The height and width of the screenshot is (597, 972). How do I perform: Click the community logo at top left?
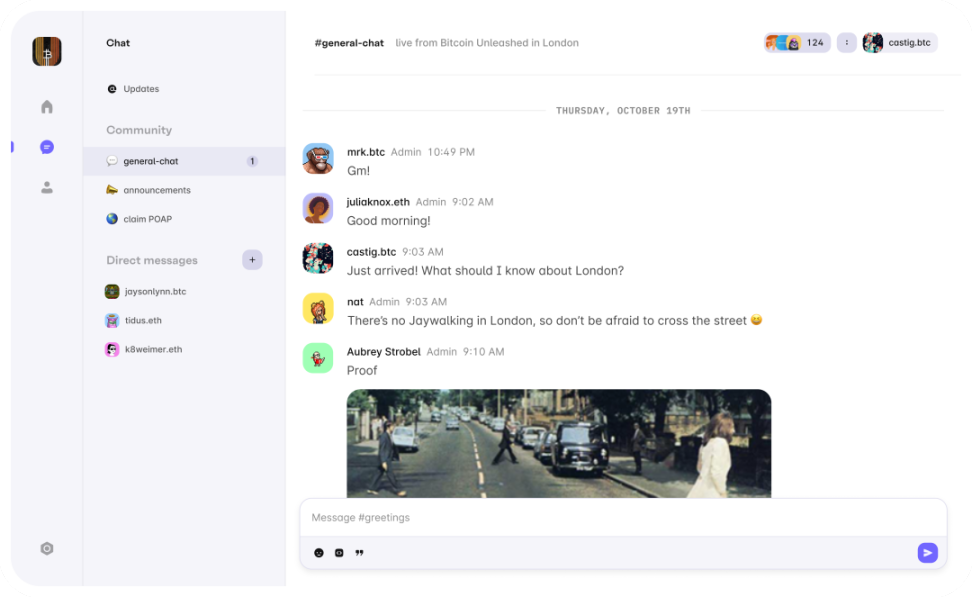point(47,51)
